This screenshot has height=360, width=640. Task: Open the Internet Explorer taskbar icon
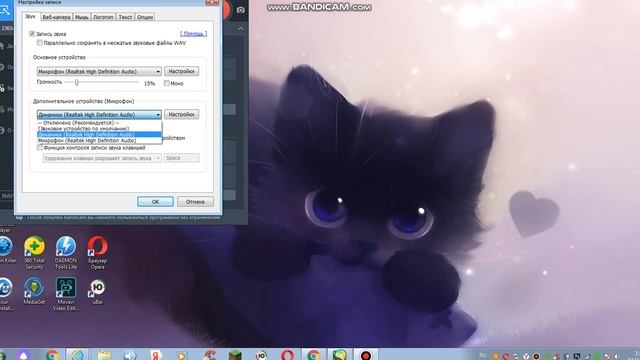(78, 355)
